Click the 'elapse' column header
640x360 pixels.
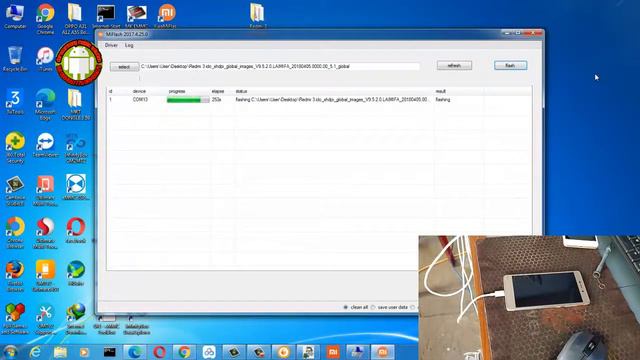pos(218,91)
